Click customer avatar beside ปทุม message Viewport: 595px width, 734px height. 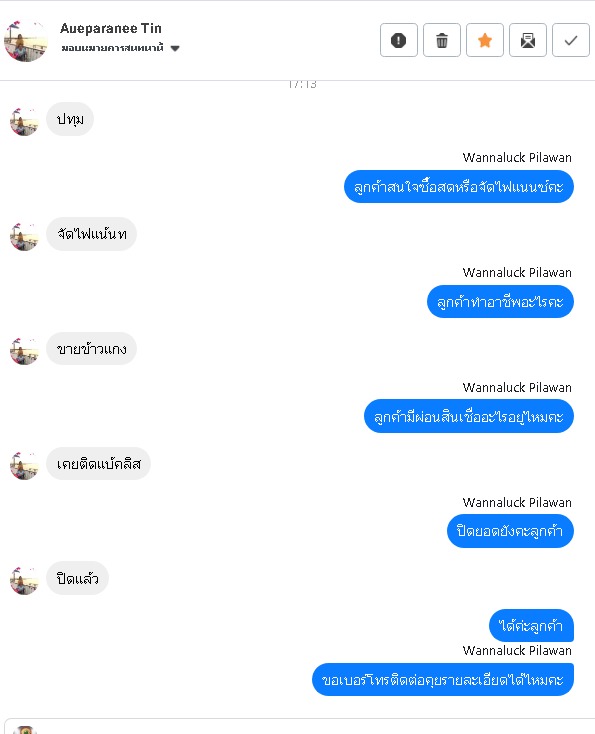[24, 121]
